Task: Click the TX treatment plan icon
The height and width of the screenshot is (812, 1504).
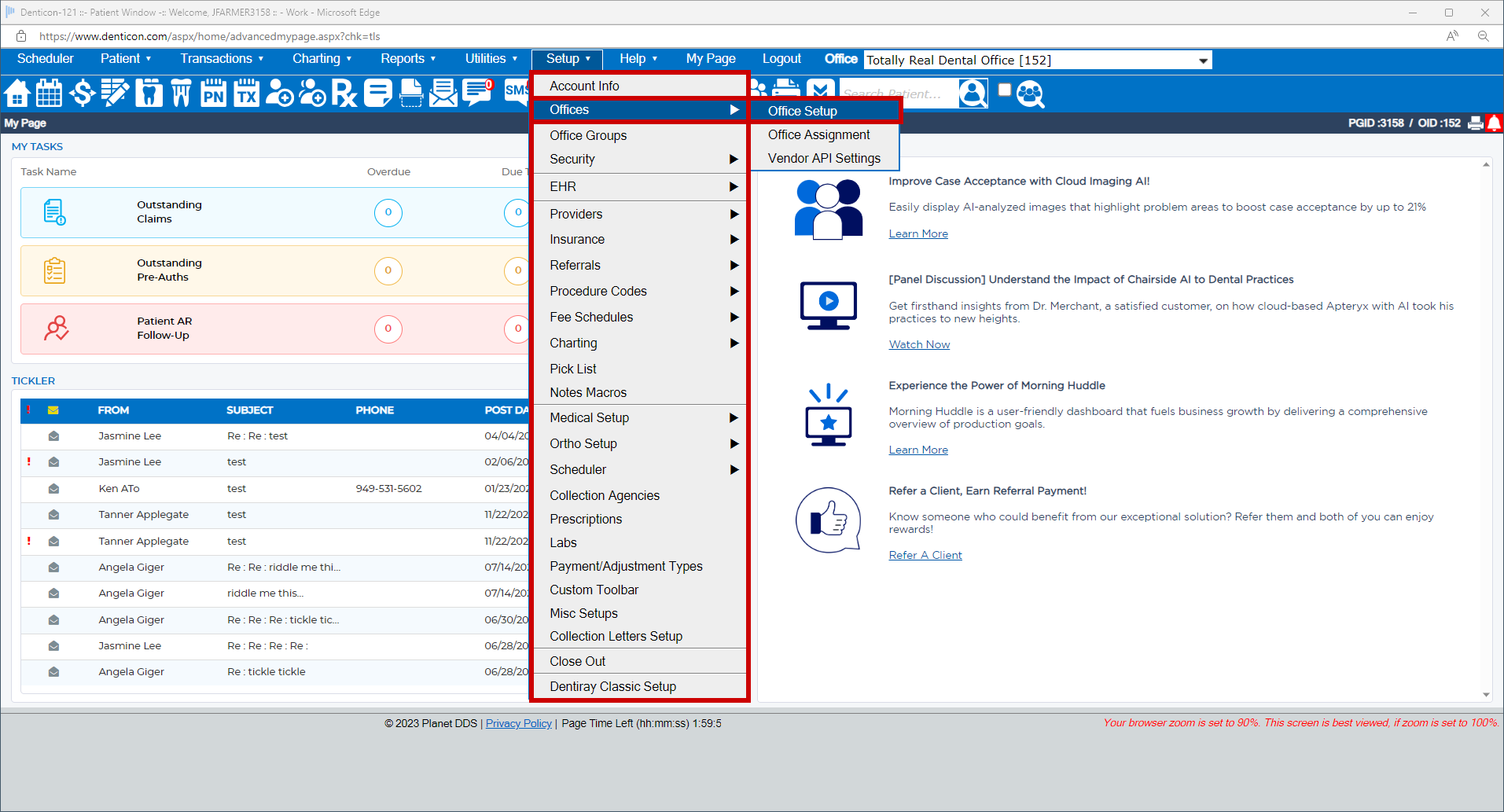Action: [x=247, y=94]
